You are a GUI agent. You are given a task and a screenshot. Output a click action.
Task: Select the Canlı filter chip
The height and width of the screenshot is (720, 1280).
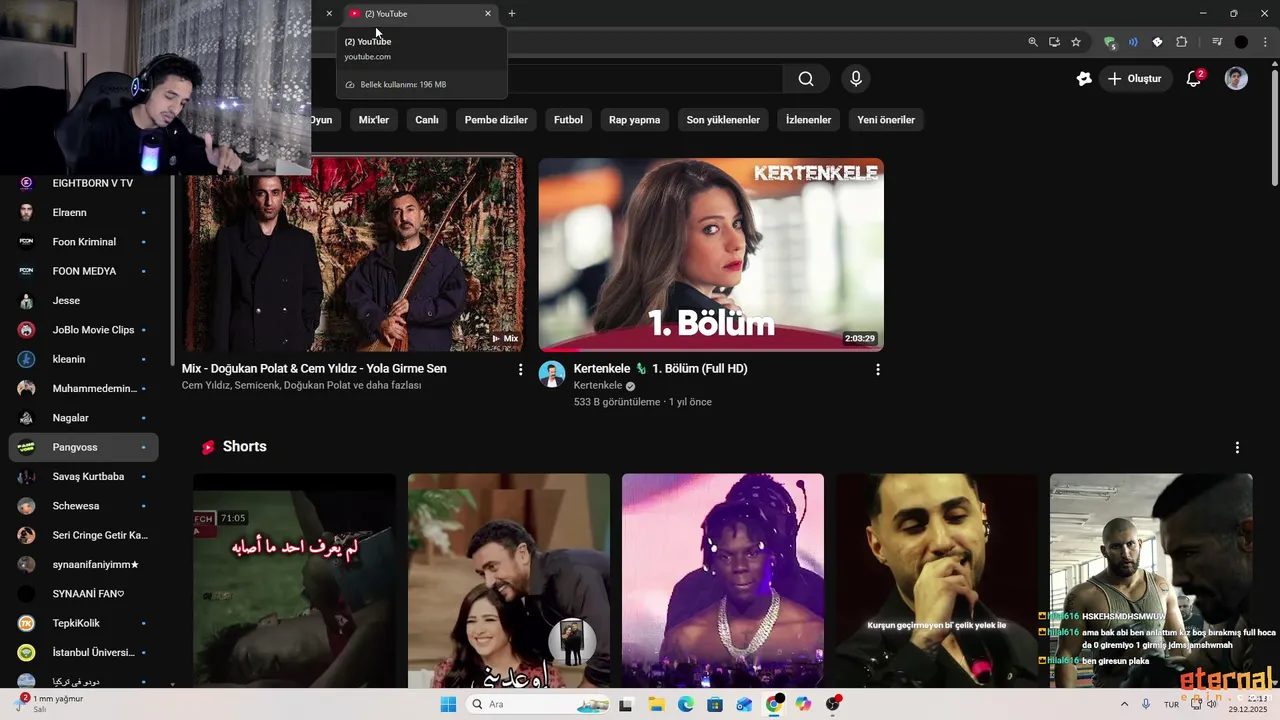427,120
